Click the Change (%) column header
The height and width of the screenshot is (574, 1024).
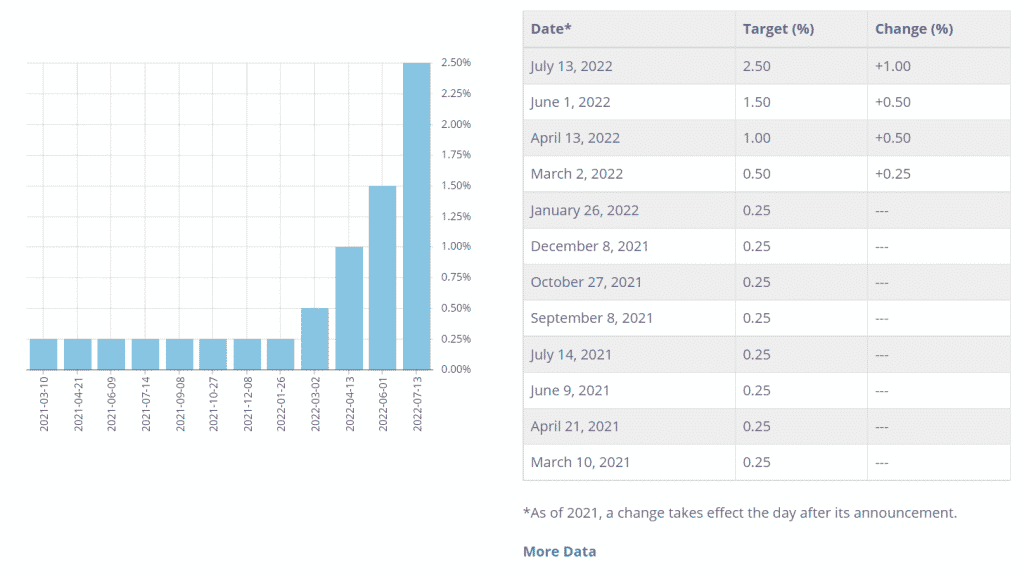[913, 29]
